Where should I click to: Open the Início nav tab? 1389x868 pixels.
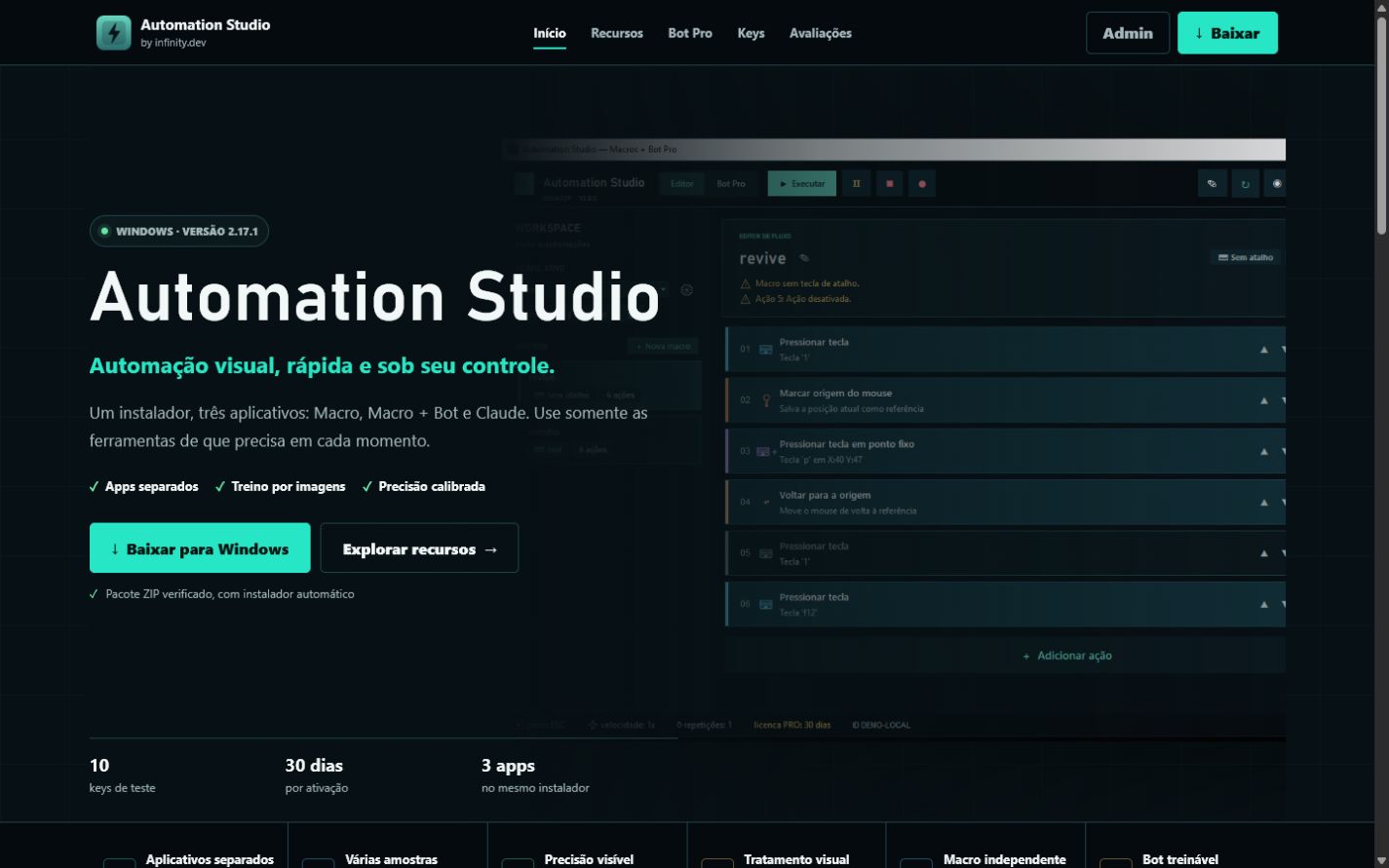click(x=550, y=33)
